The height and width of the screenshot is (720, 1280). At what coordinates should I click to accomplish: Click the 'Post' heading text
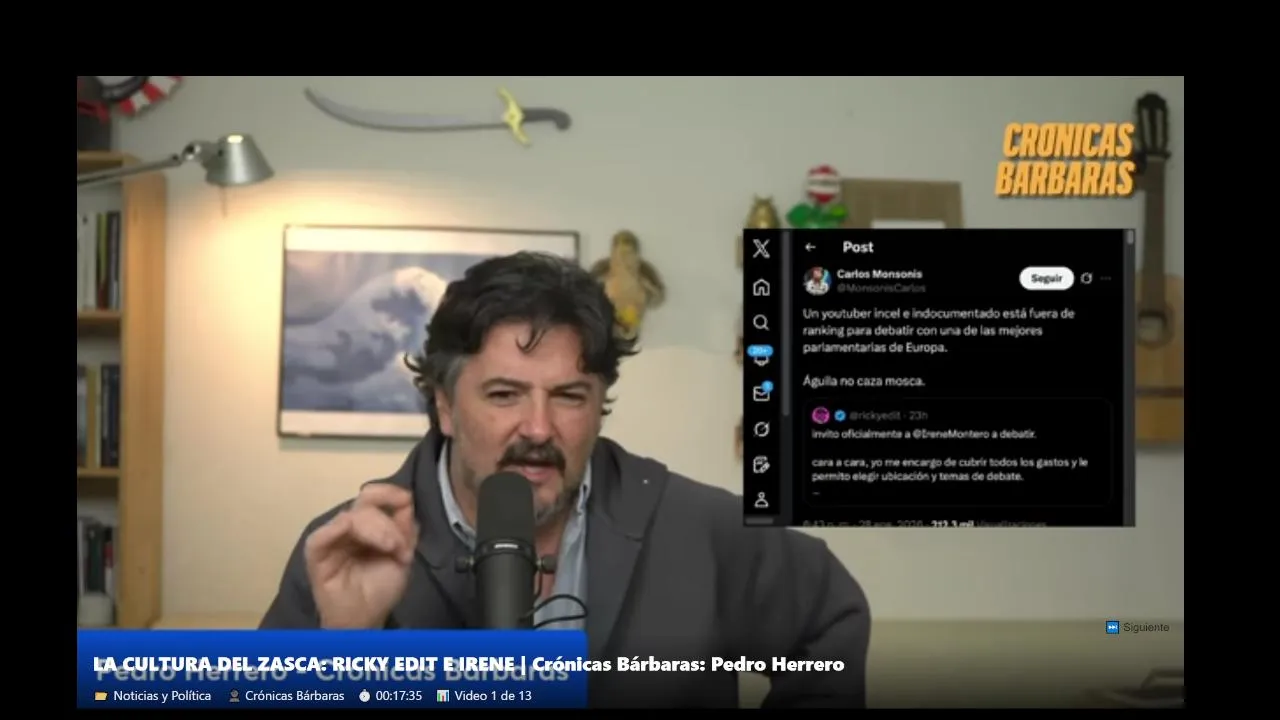[x=858, y=247]
